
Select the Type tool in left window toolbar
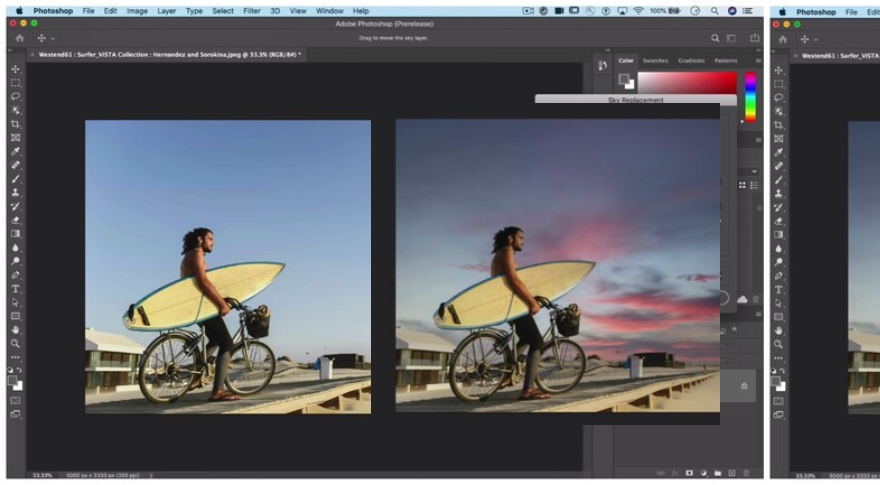coord(15,288)
